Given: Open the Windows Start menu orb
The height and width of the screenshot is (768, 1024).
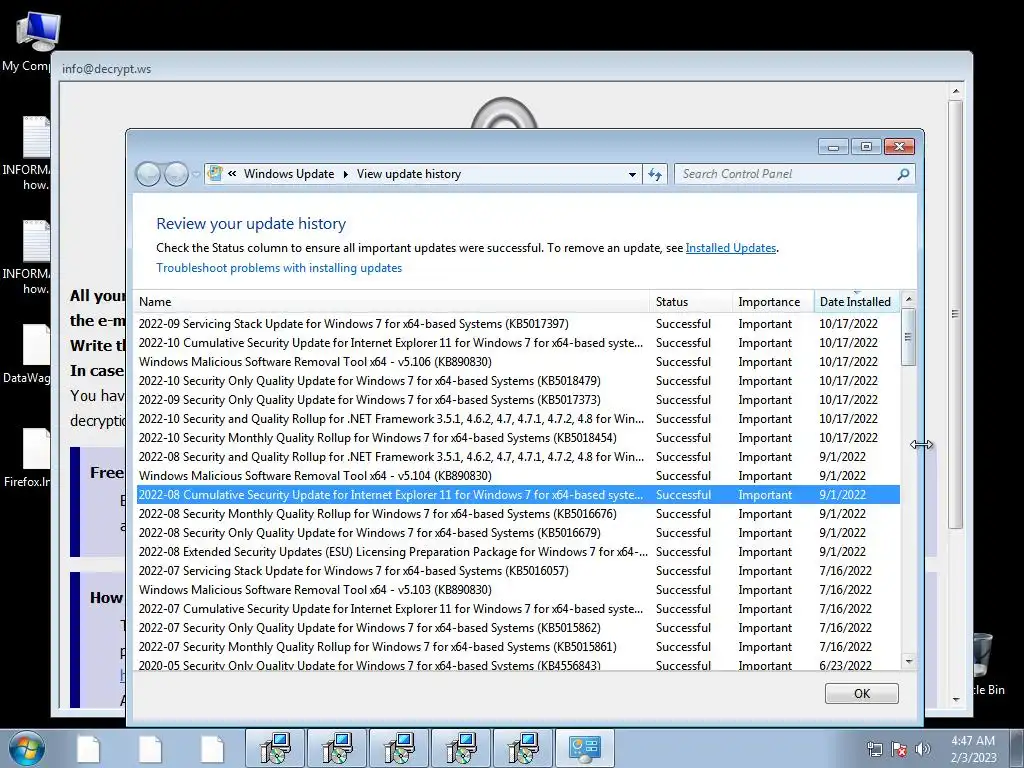Looking at the screenshot, I should pos(27,748).
